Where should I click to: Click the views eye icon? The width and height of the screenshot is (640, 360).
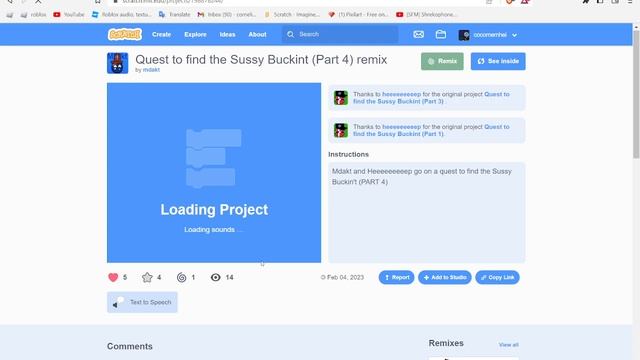[x=216, y=278]
